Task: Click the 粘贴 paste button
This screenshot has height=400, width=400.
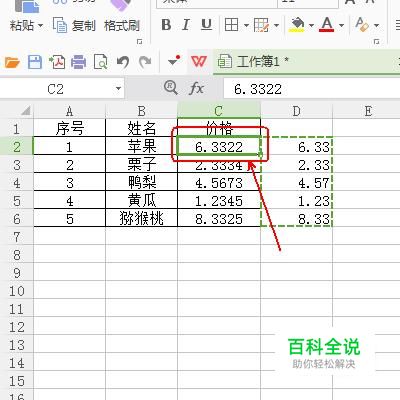Action: coord(22,25)
